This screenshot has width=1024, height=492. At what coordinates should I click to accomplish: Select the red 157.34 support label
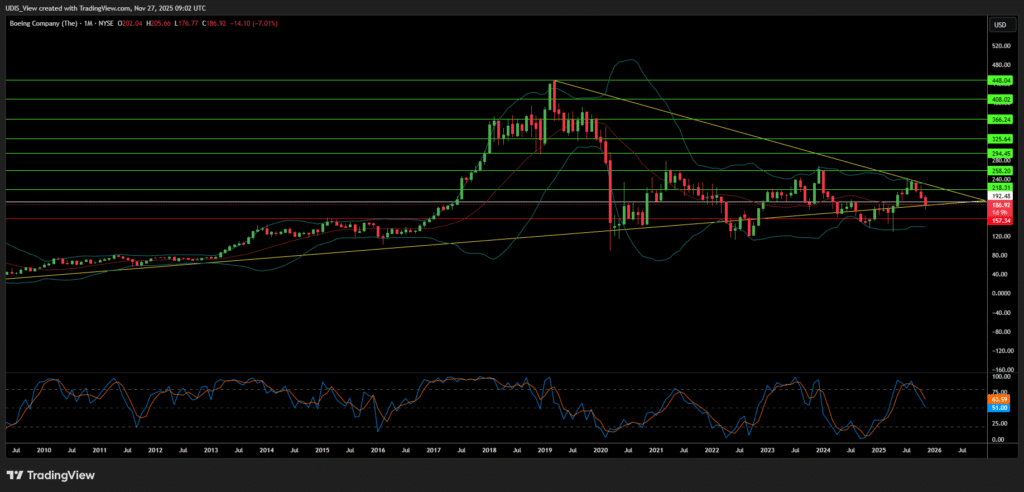coord(1000,219)
